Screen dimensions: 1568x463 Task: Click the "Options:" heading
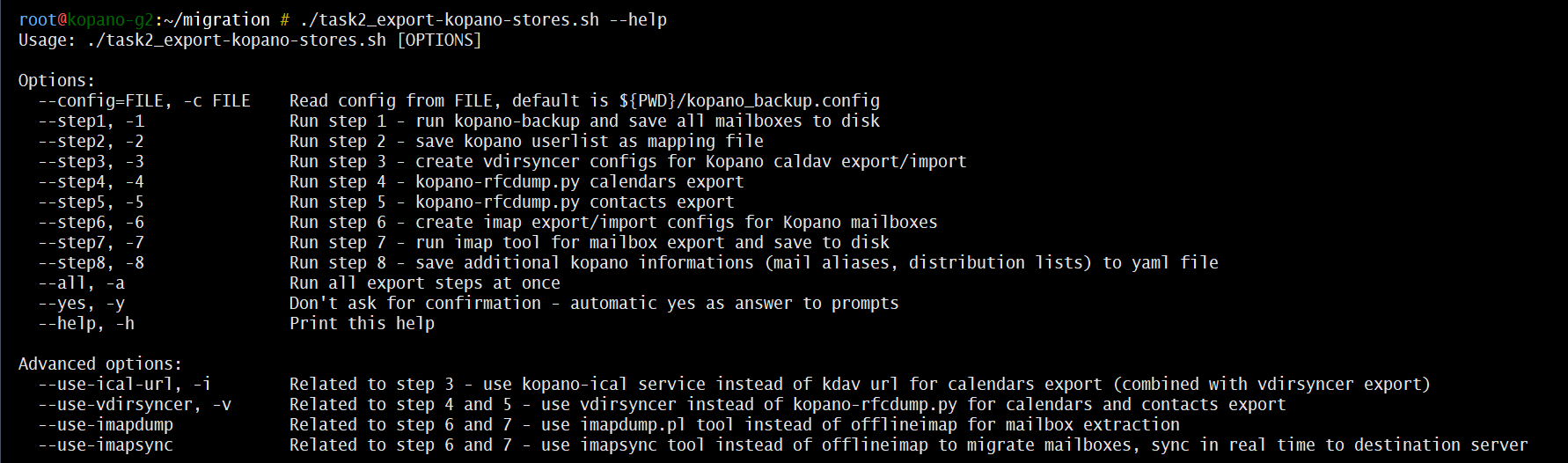click(56, 80)
